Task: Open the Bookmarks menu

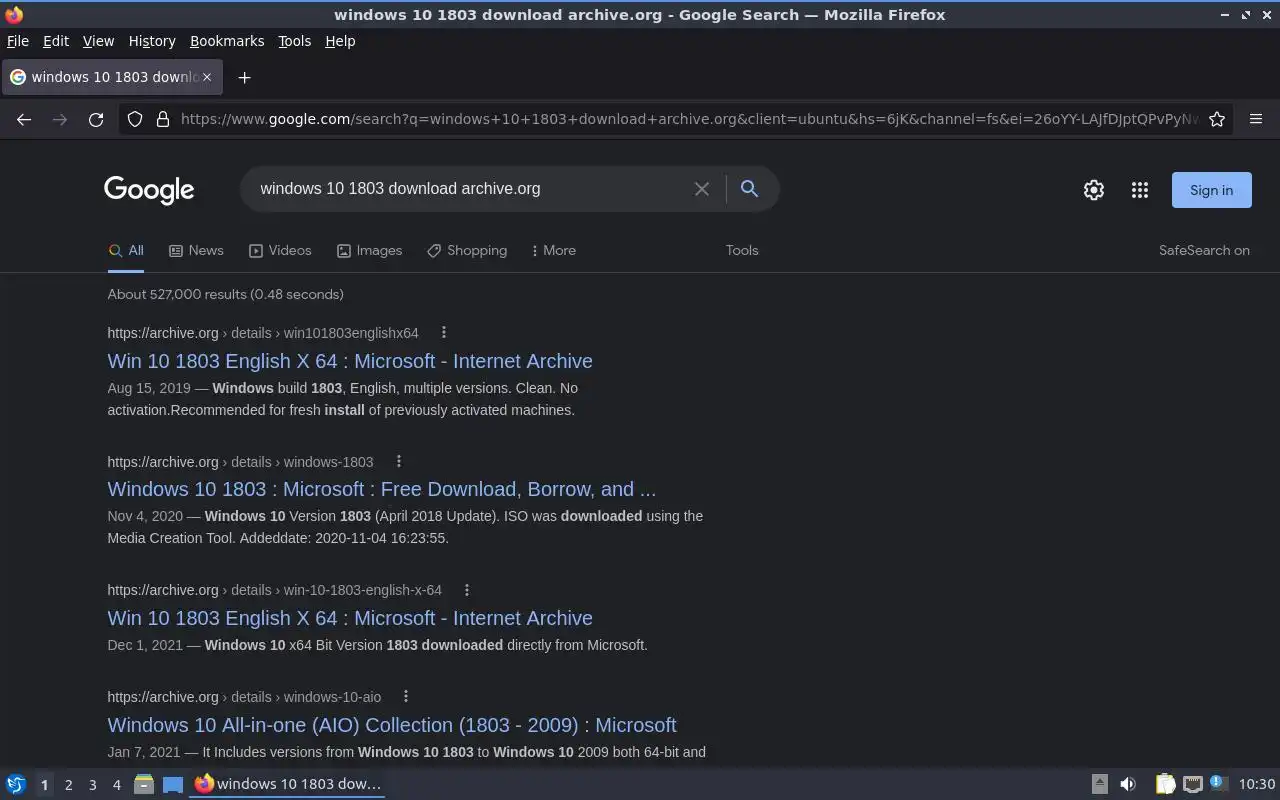Action: pyautogui.click(x=227, y=41)
